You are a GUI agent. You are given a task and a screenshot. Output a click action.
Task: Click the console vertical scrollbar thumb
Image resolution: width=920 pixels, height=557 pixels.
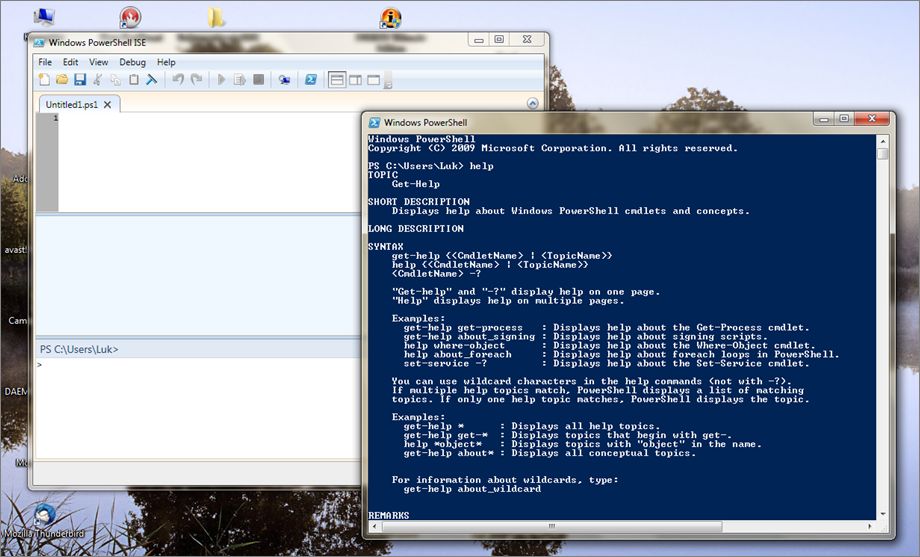tap(883, 154)
